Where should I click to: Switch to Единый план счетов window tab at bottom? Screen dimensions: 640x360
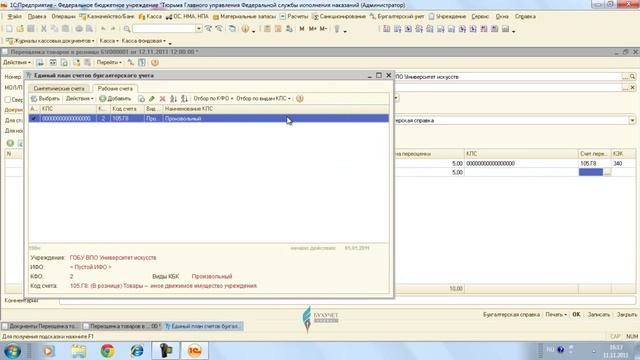[x=203, y=326]
